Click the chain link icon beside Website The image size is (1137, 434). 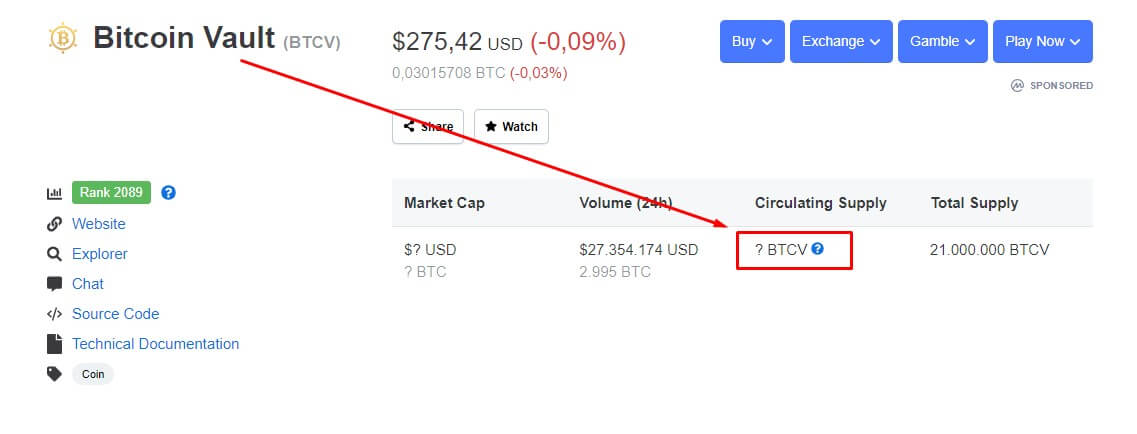pos(54,224)
